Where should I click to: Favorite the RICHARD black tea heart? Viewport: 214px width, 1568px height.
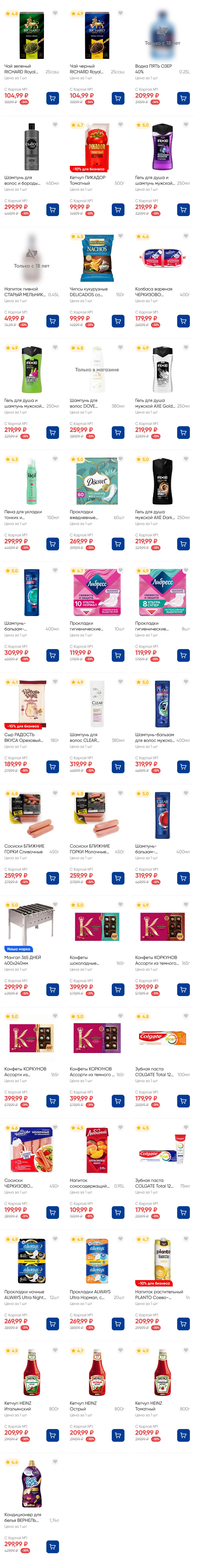tap(120, 13)
